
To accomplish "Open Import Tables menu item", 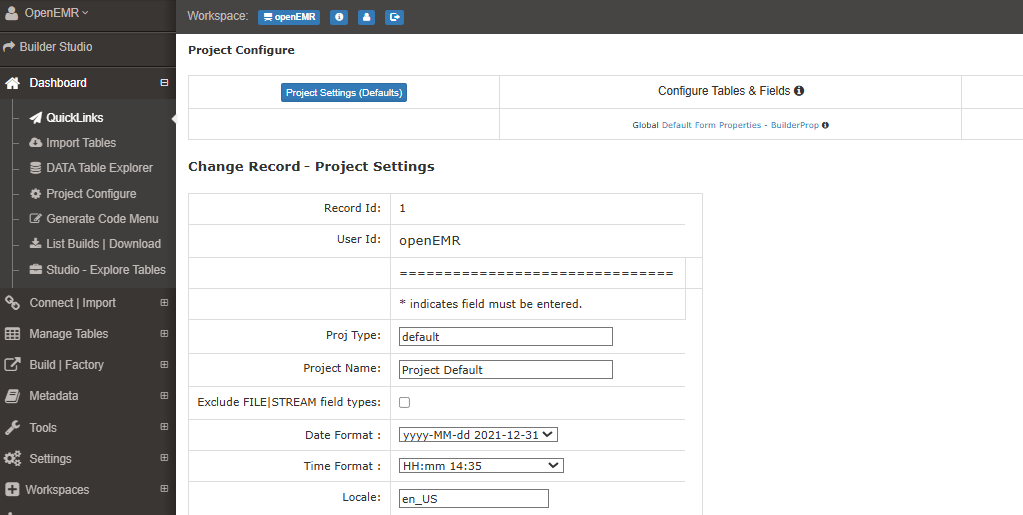I will pos(81,143).
